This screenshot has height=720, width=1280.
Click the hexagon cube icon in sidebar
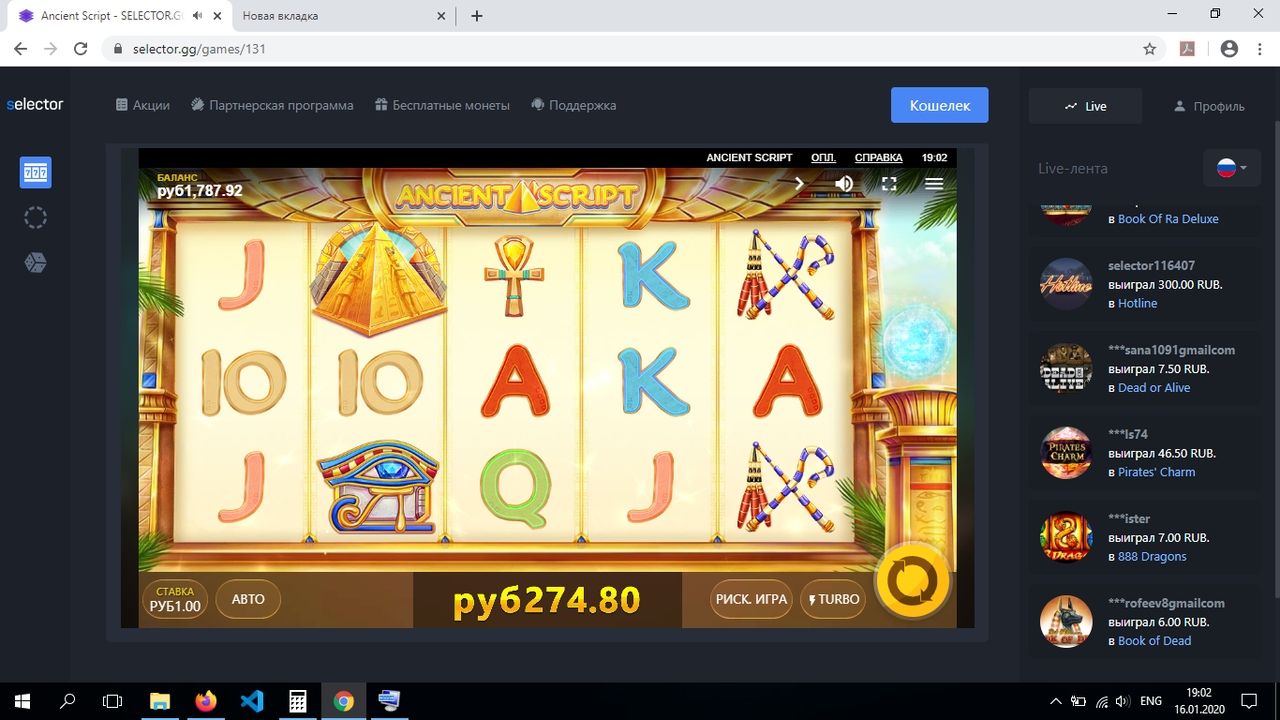[35, 263]
